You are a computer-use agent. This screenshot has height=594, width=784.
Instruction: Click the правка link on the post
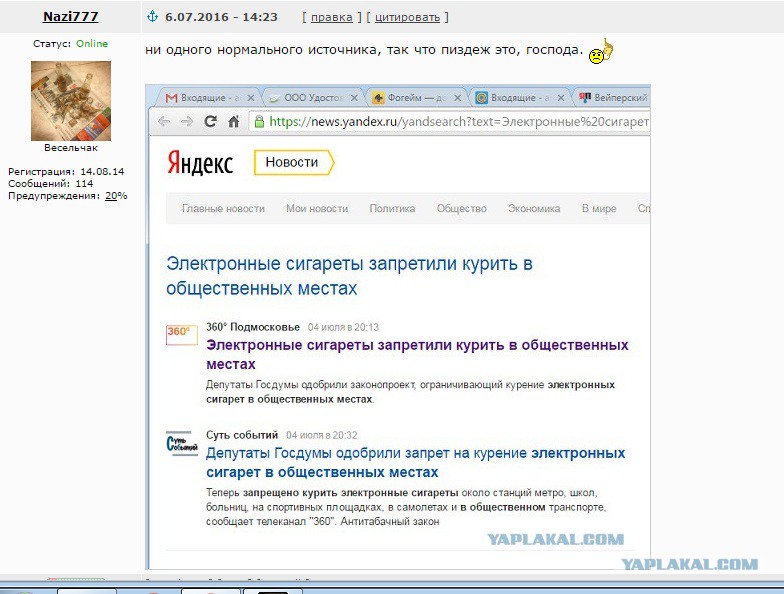point(332,17)
